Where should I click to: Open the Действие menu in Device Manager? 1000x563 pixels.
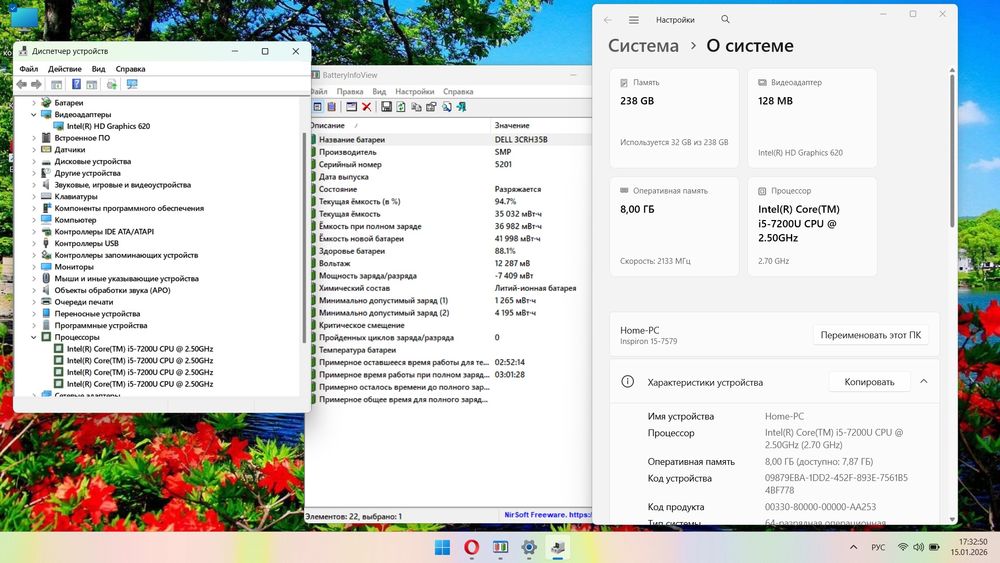(x=64, y=69)
